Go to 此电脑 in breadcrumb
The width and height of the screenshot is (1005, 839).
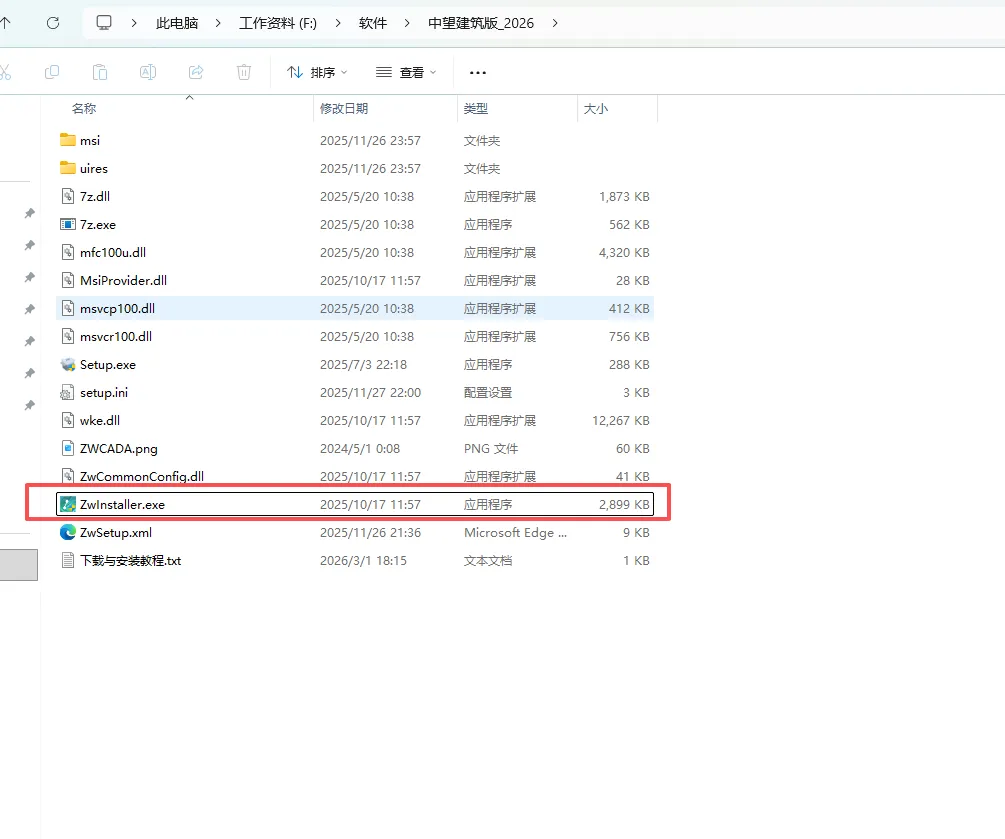click(177, 23)
